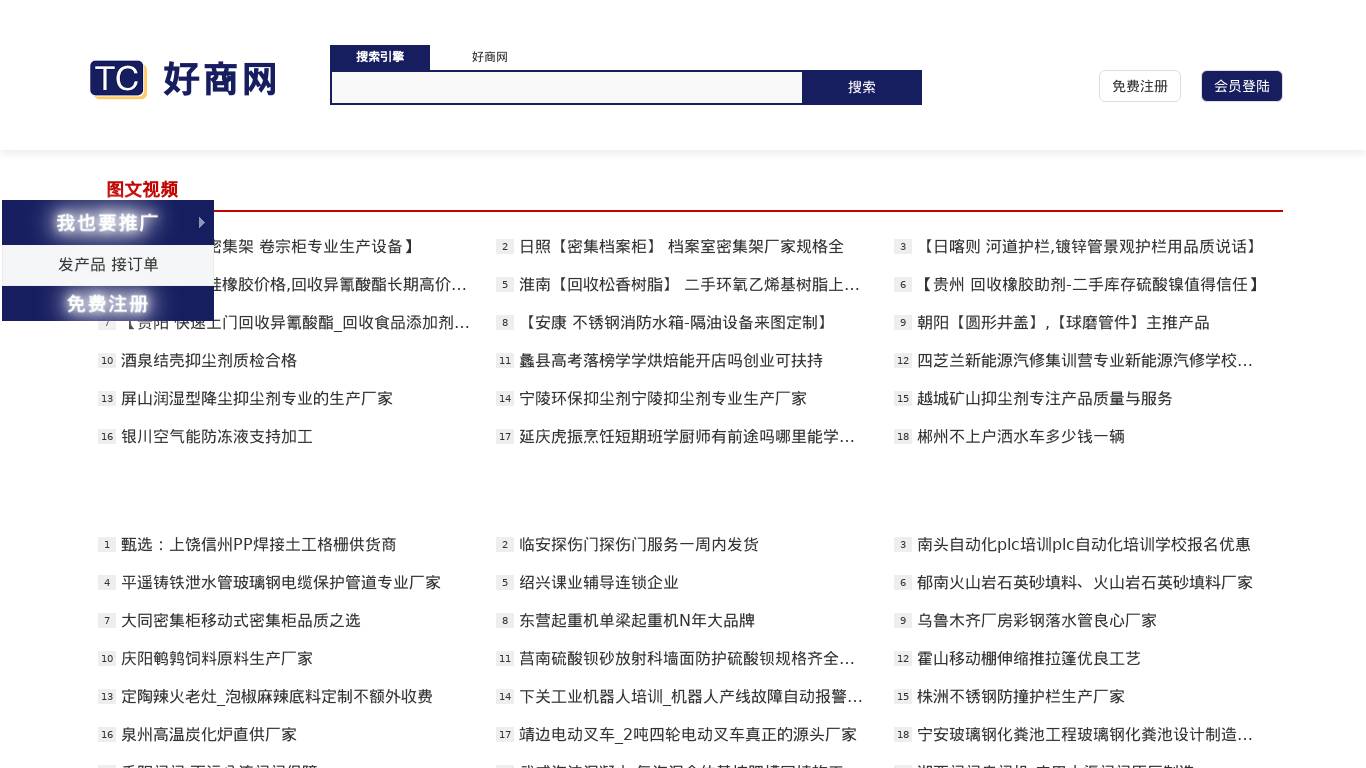Open link 绍兴课业辅导连锁企业
The width and height of the screenshot is (1366, 768).
click(x=599, y=583)
